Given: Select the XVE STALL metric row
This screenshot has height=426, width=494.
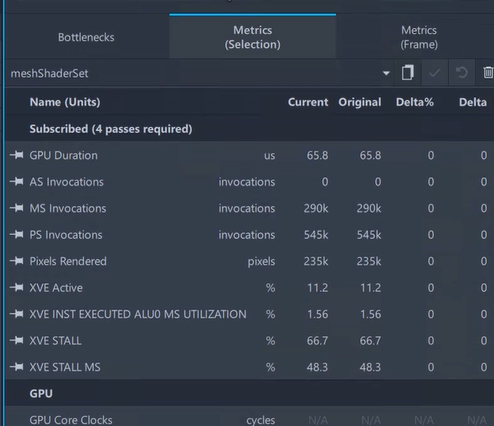Looking at the screenshot, I should coord(249,341).
